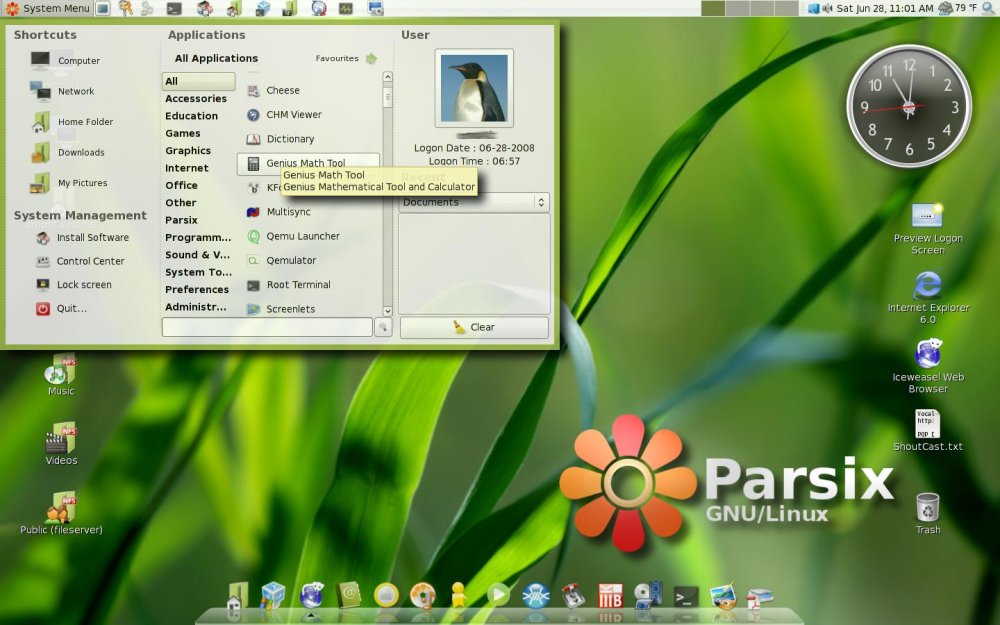
Task: Open the globe web browser icon in dock
Action: point(311,595)
